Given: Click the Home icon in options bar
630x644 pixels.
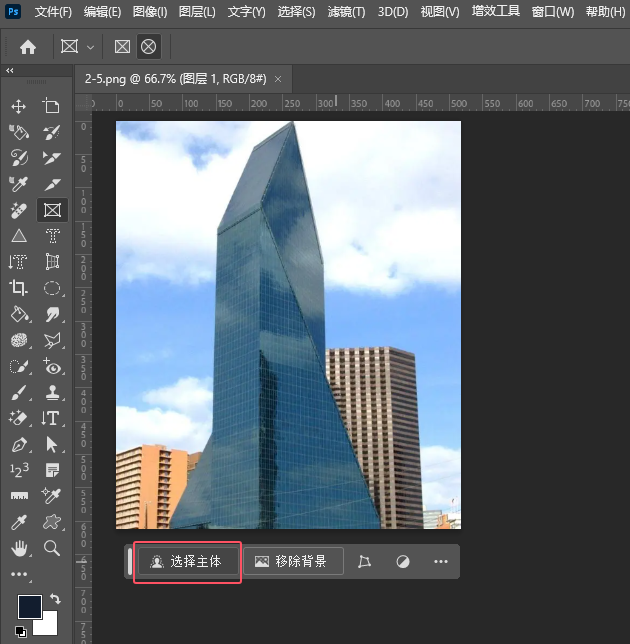Looking at the screenshot, I should coord(28,47).
